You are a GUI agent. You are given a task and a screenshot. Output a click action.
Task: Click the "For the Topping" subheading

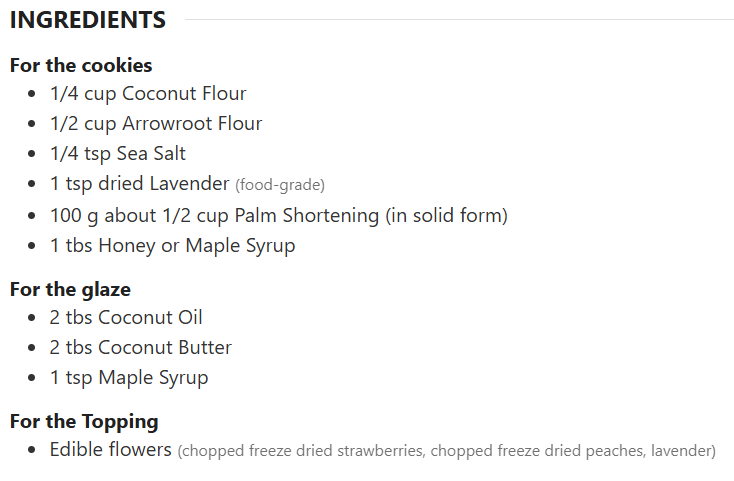click(84, 422)
